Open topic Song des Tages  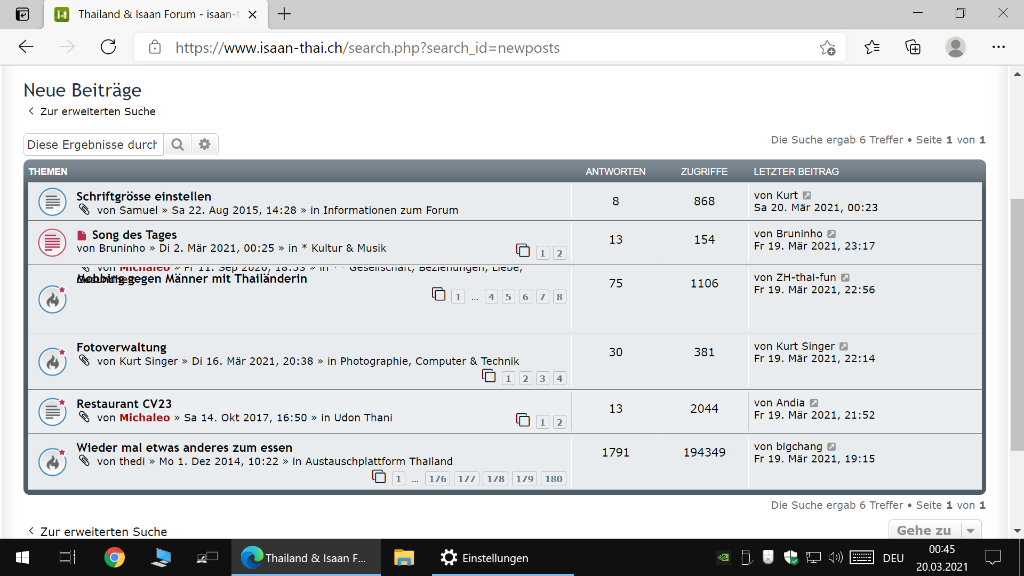[x=135, y=235]
